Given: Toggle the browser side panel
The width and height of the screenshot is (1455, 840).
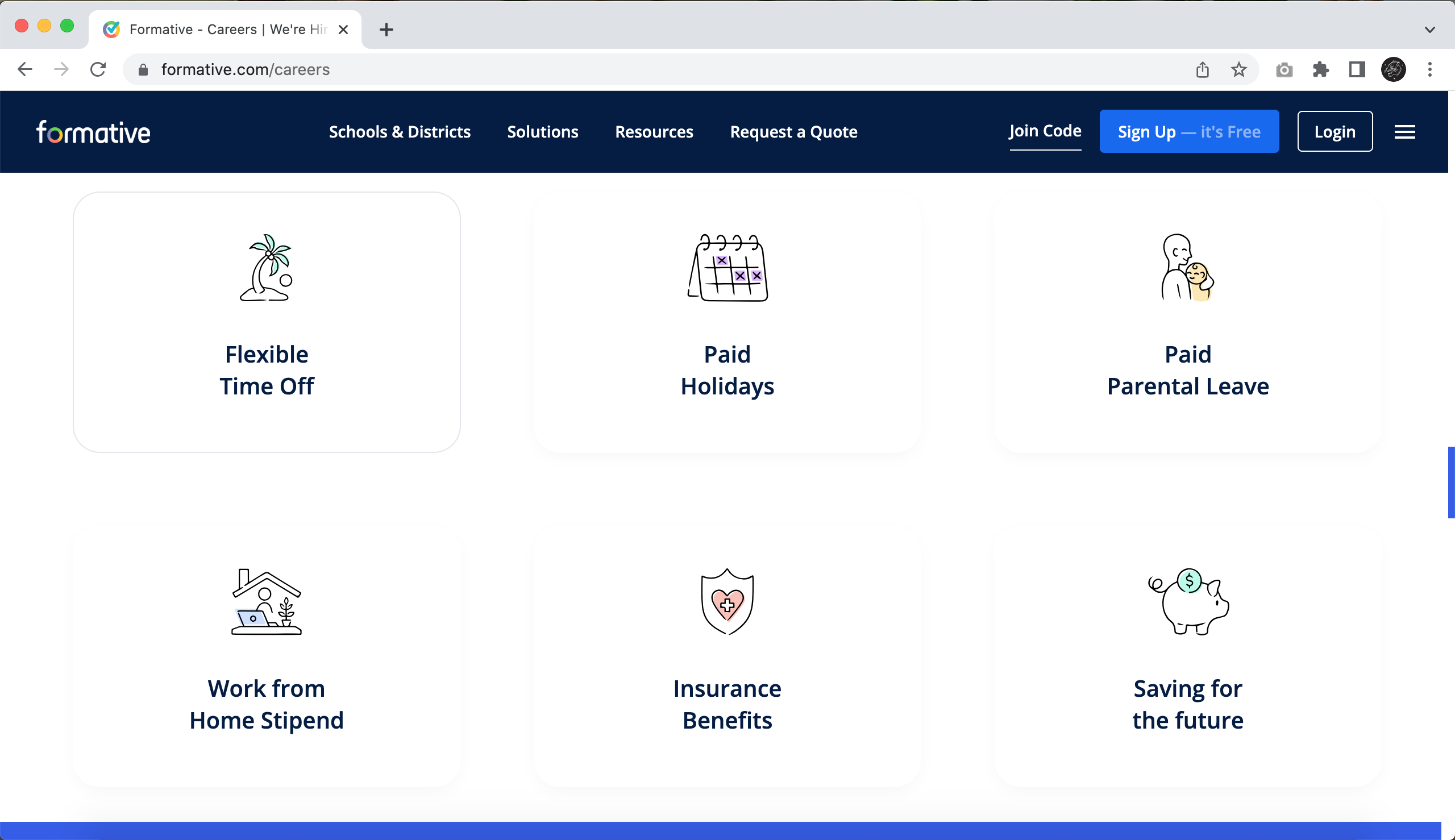Looking at the screenshot, I should click(1356, 70).
